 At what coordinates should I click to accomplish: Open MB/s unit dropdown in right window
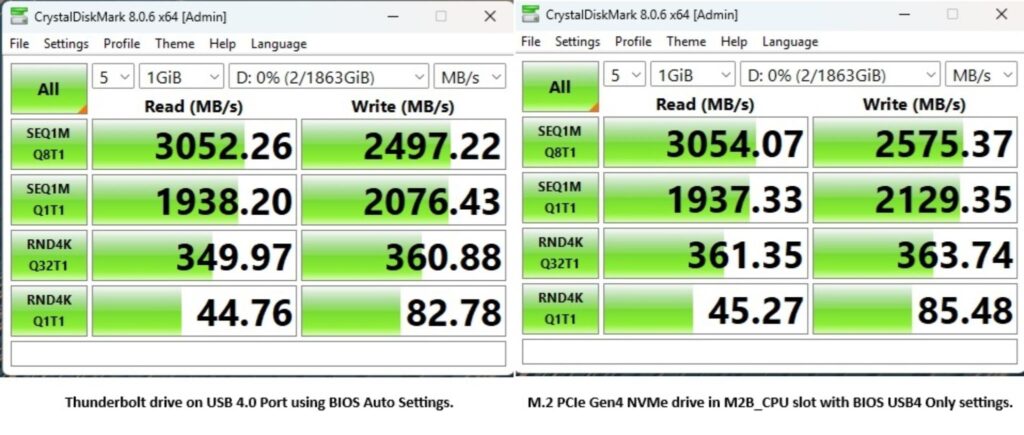981,75
